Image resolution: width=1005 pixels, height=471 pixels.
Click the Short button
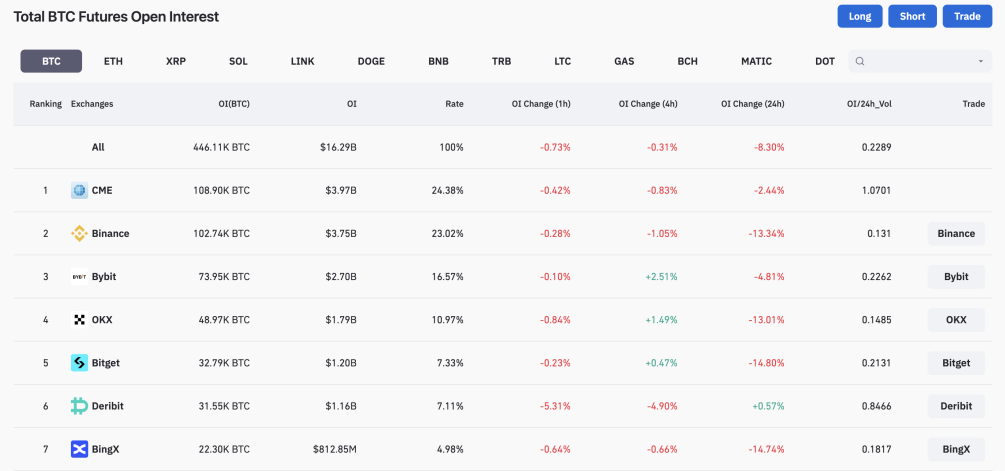coord(913,16)
